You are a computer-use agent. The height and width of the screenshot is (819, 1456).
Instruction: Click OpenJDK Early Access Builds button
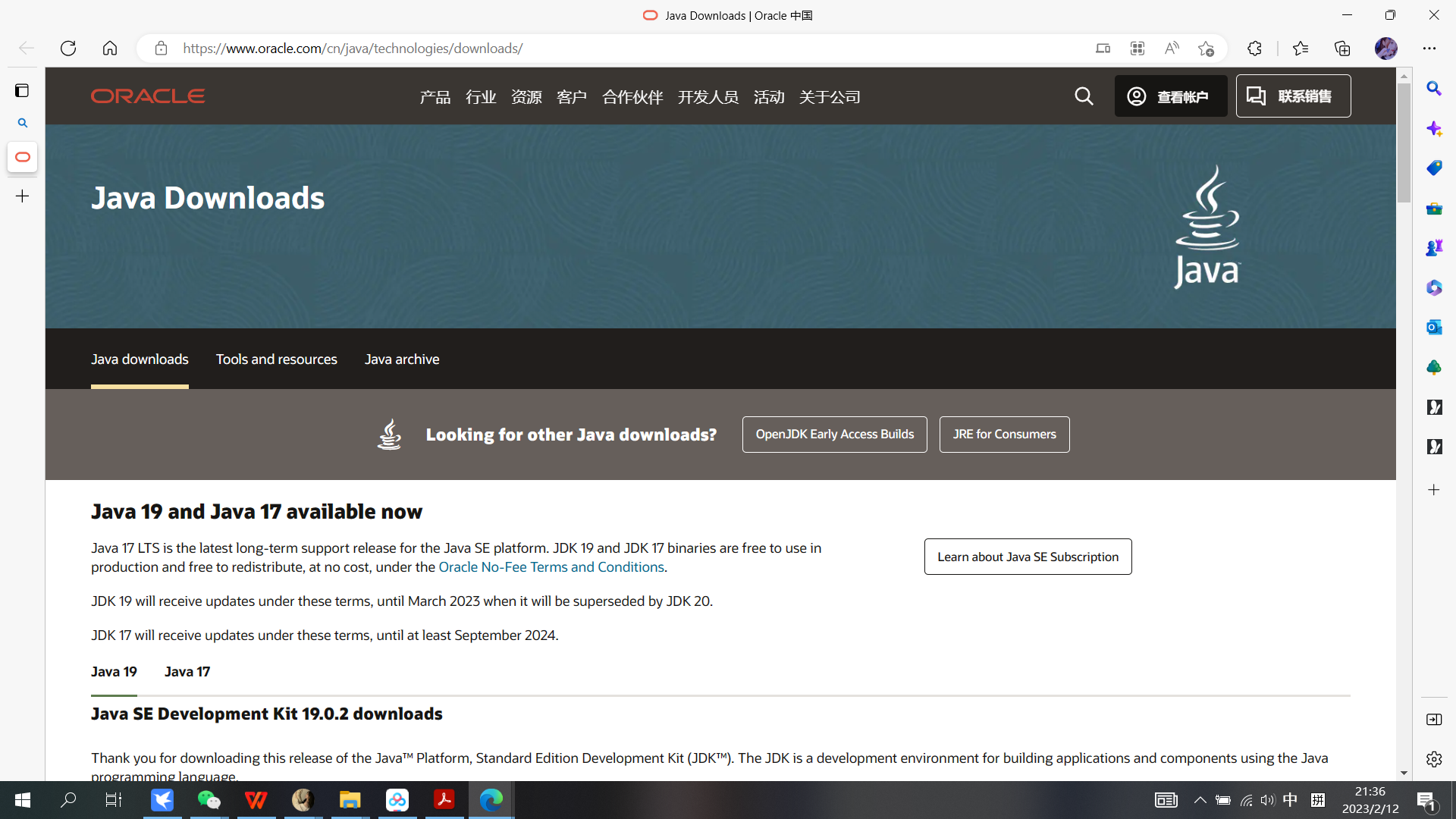[x=834, y=435]
